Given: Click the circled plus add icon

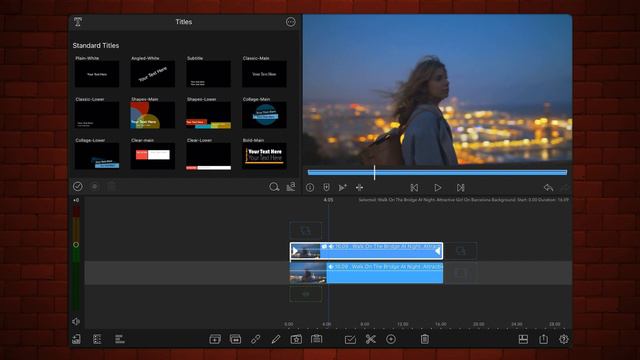Looking at the screenshot, I should click(x=391, y=339).
